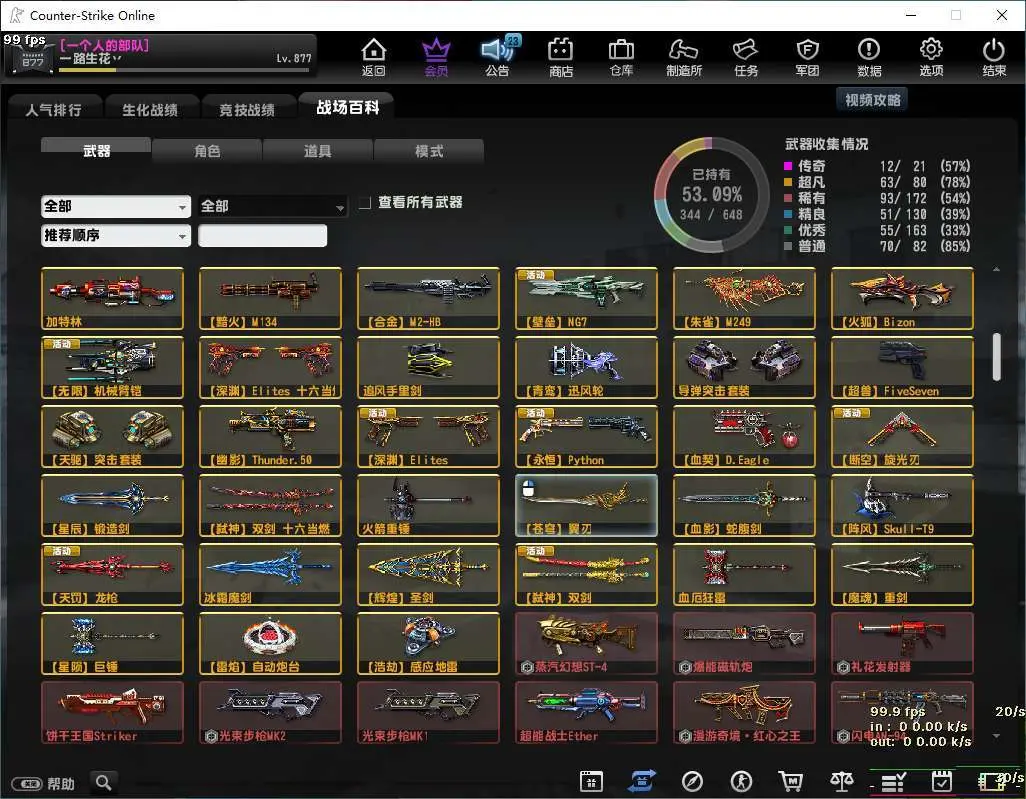Click the 53.09% collection progress text
1026x799 pixels.
tap(712, 194)
